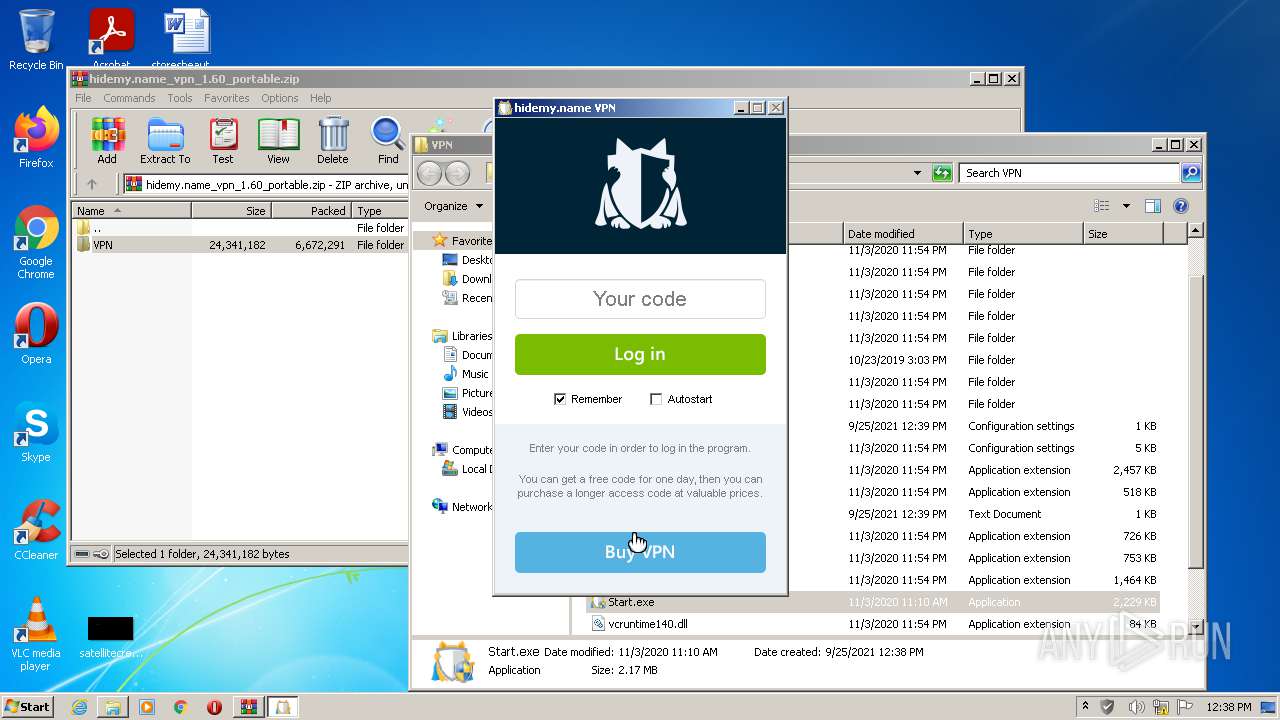Click the Explorer help icon

1180,206
